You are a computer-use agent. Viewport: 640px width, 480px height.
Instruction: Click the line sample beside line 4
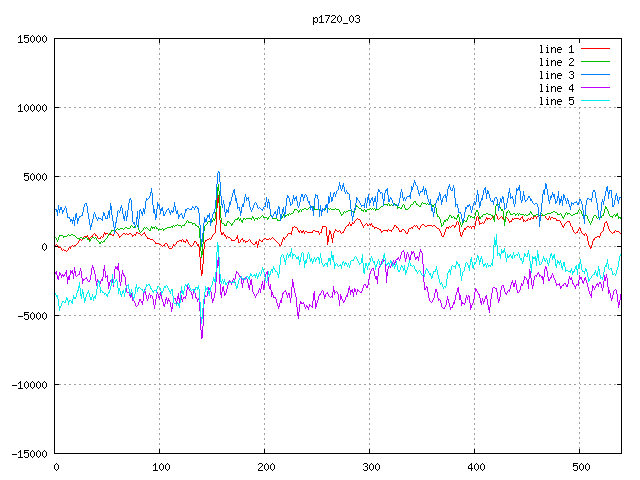coord(595,88)
